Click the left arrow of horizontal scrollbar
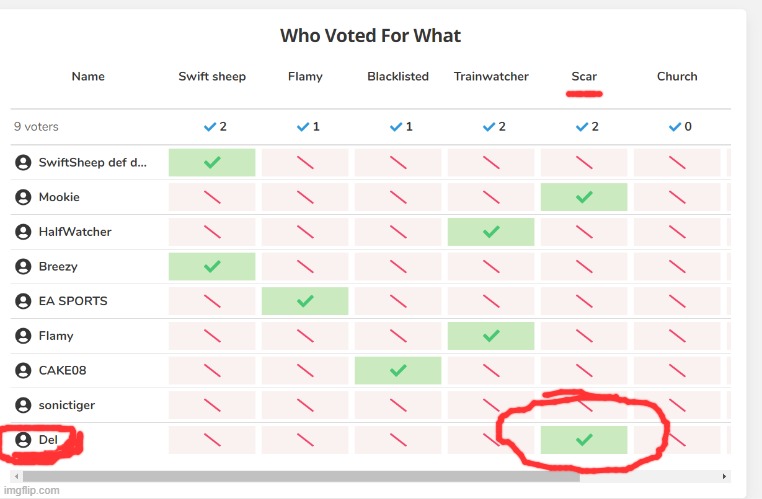The height and width of the screenshot is (499, 762). click(x=17, y=476)
